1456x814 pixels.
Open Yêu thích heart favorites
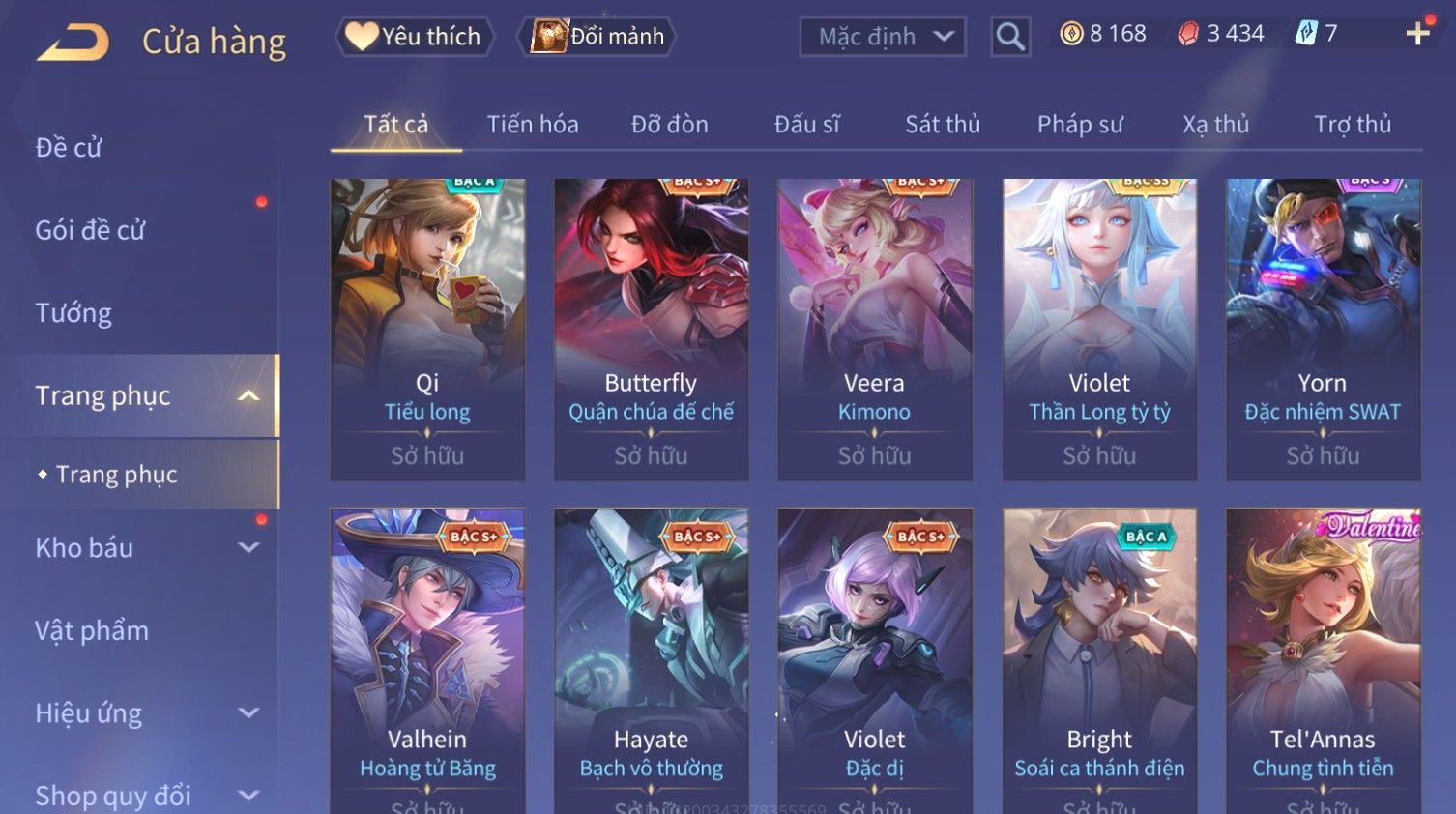415,37
